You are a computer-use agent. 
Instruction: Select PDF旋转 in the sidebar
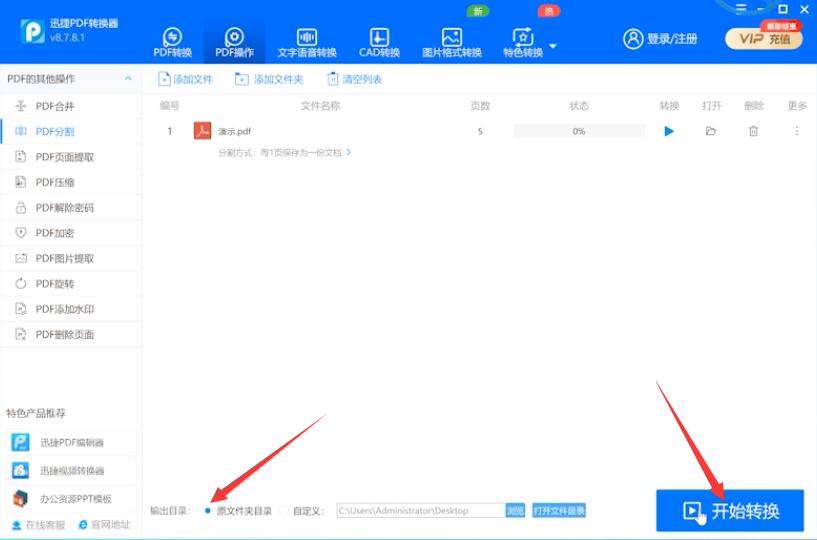[x=71, y=284]
